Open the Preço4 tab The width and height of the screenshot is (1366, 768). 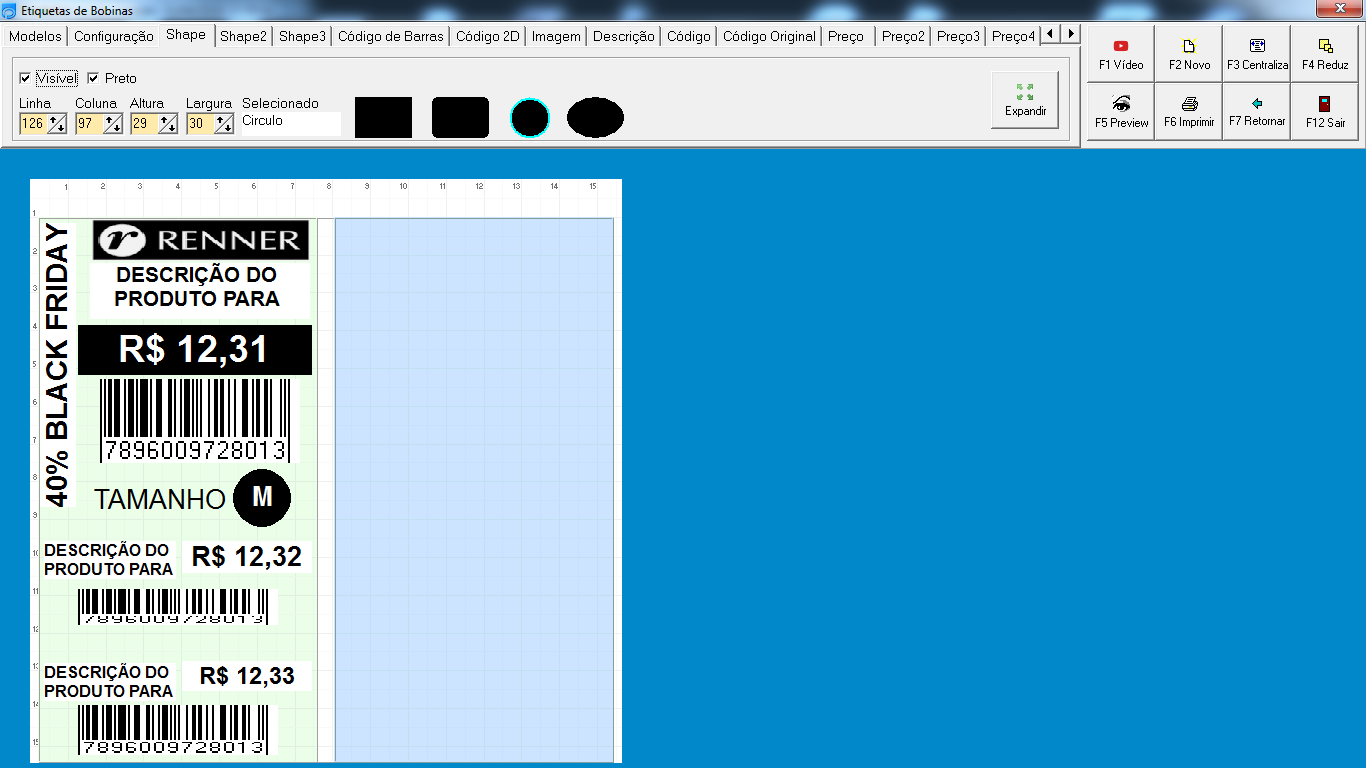(1013, 36)
